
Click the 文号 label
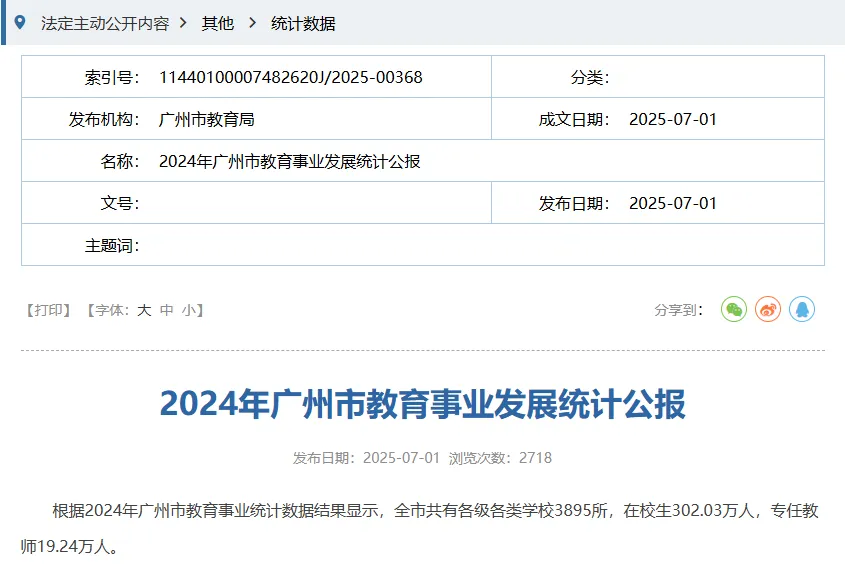point(120,203)
